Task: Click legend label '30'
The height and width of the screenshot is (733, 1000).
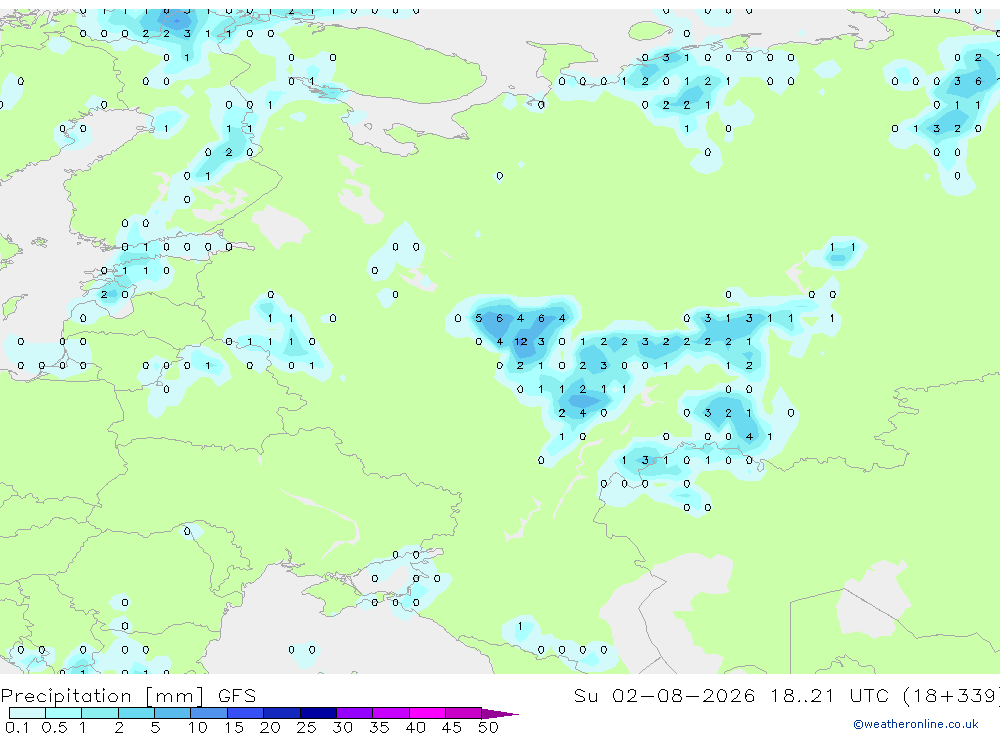Action: tap(342, 727)
